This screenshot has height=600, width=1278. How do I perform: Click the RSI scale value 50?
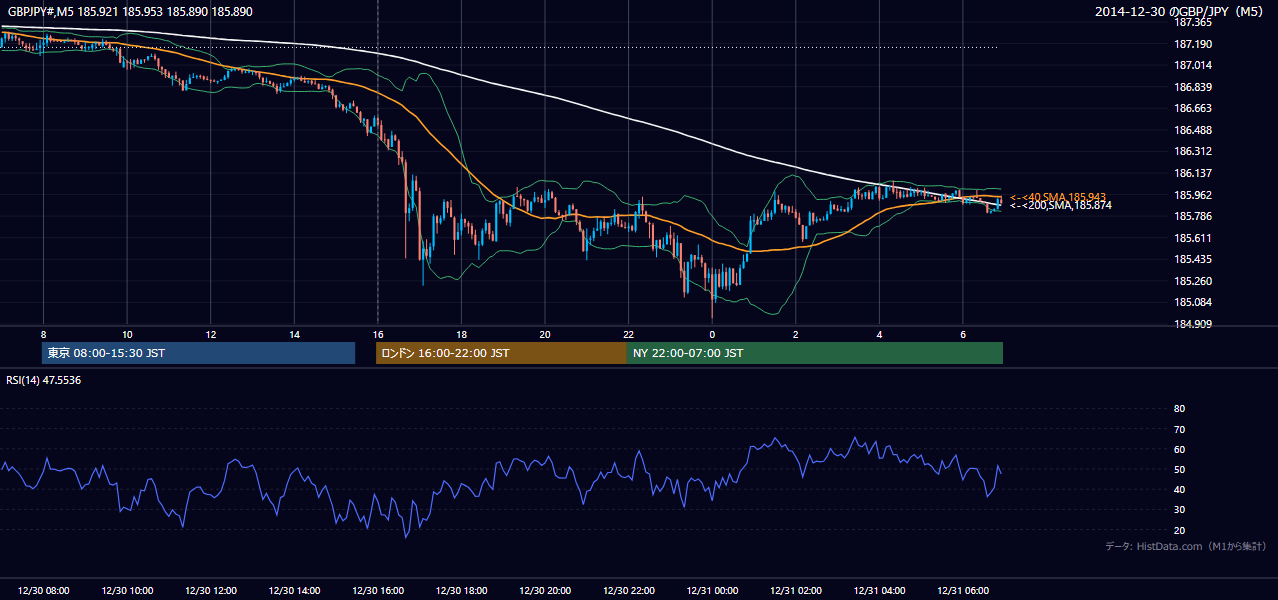[1179, 469]
